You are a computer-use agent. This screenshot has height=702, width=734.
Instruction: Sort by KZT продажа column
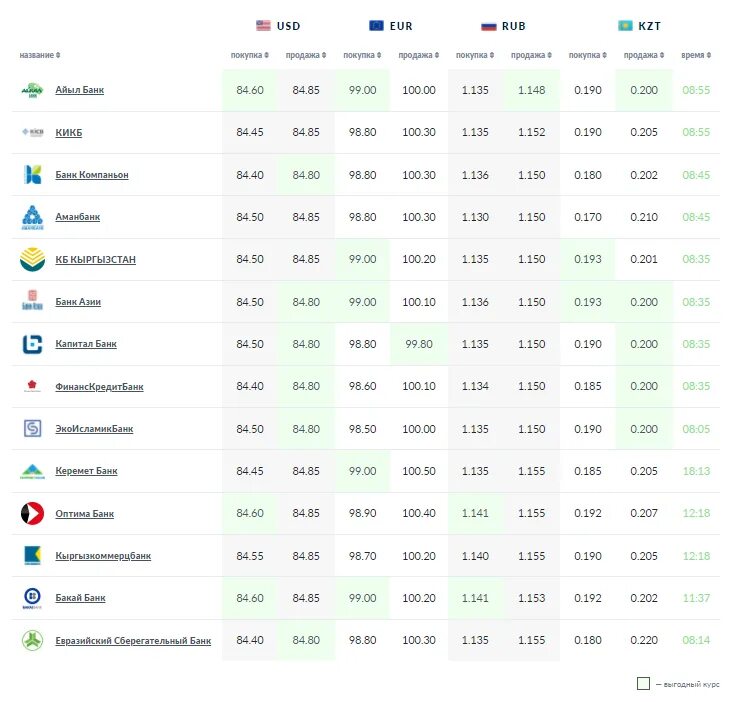644,55
